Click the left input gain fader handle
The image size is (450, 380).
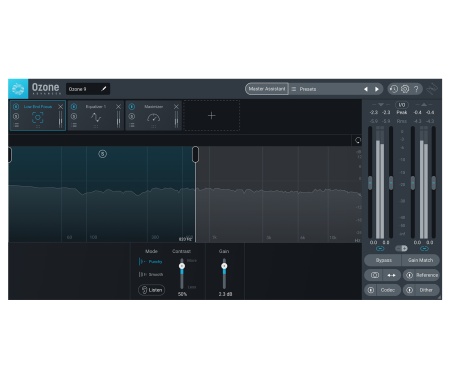[370, 183]
